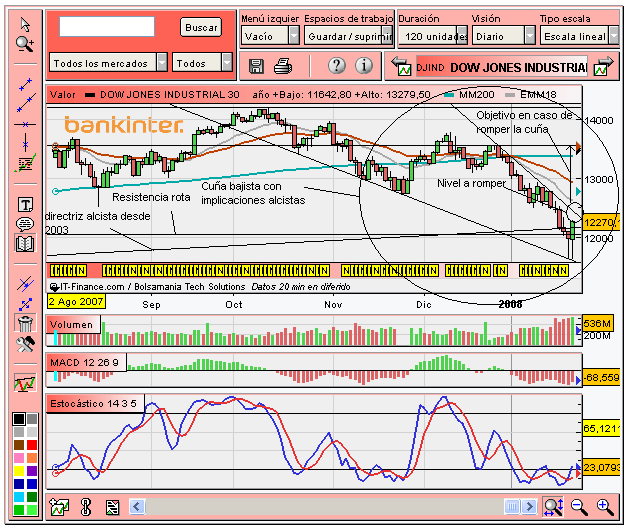The width and height of the screenshot is (628, 528).
Task: Click the DJIND DOW JONES INDUSTRIAL name field
Action: [x=502, y=67]
